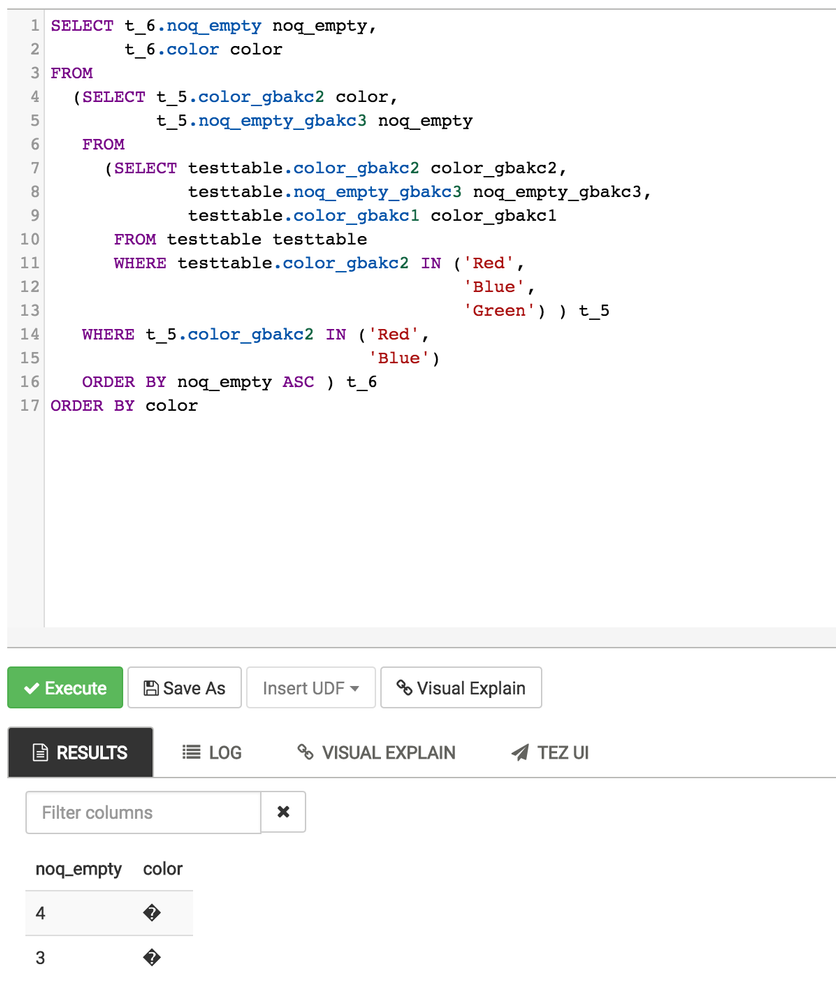Image resolution: width=836 pixels, height=999 pixels.
Task: Select the document icon on RESULTS tab
Action: [x=38, y=752]
